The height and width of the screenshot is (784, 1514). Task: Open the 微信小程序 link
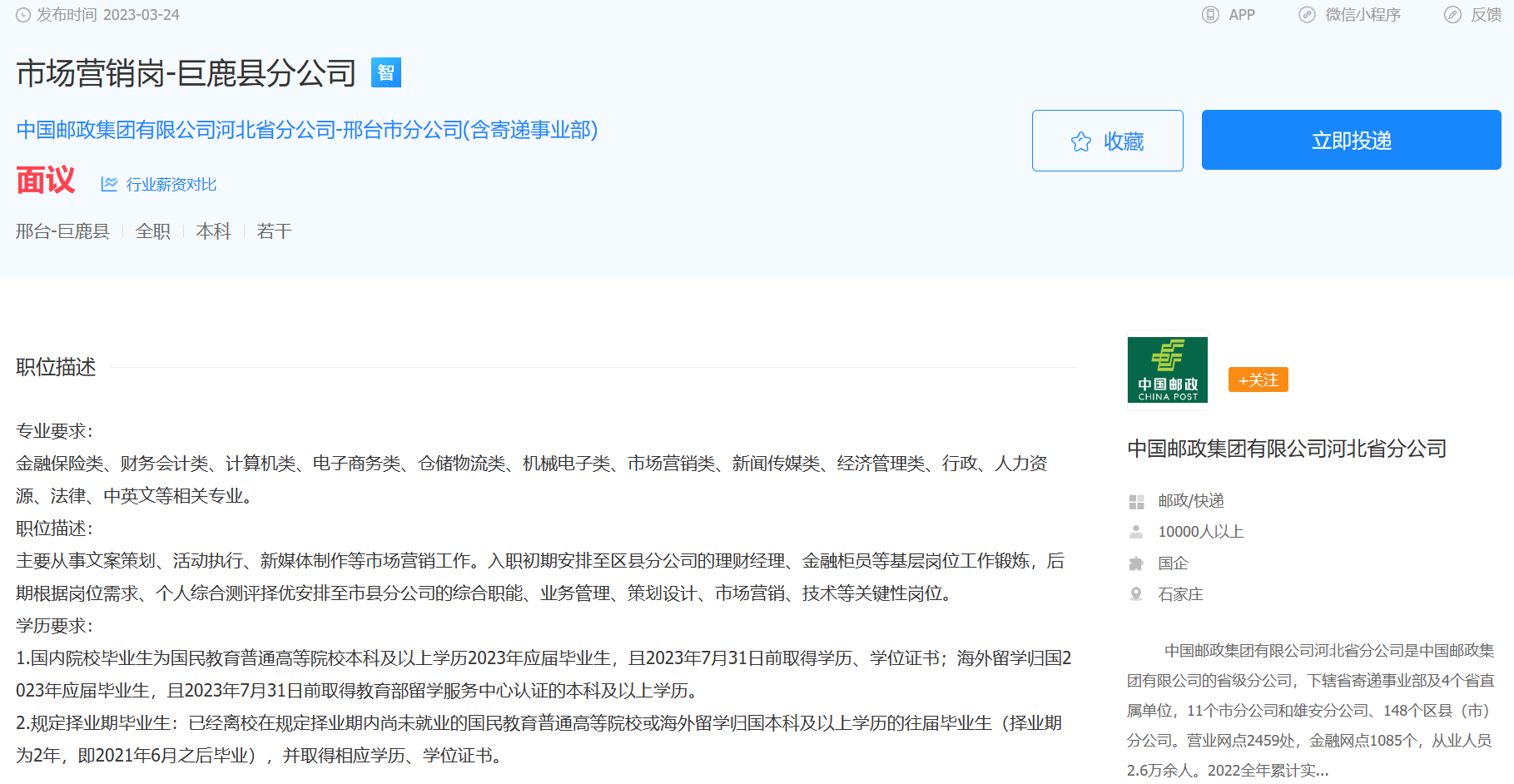pyautogui.click(x=1363, y=15)
